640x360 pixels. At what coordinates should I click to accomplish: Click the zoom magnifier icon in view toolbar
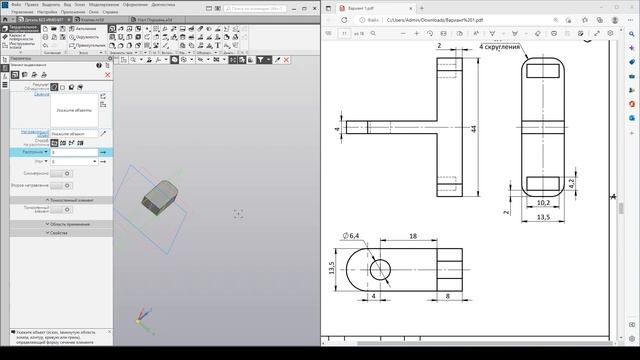tap(133, 60)
